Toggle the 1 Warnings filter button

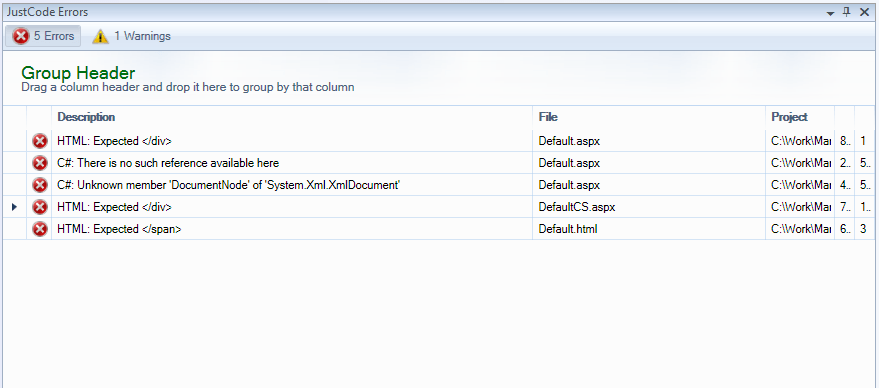point(132,36)
